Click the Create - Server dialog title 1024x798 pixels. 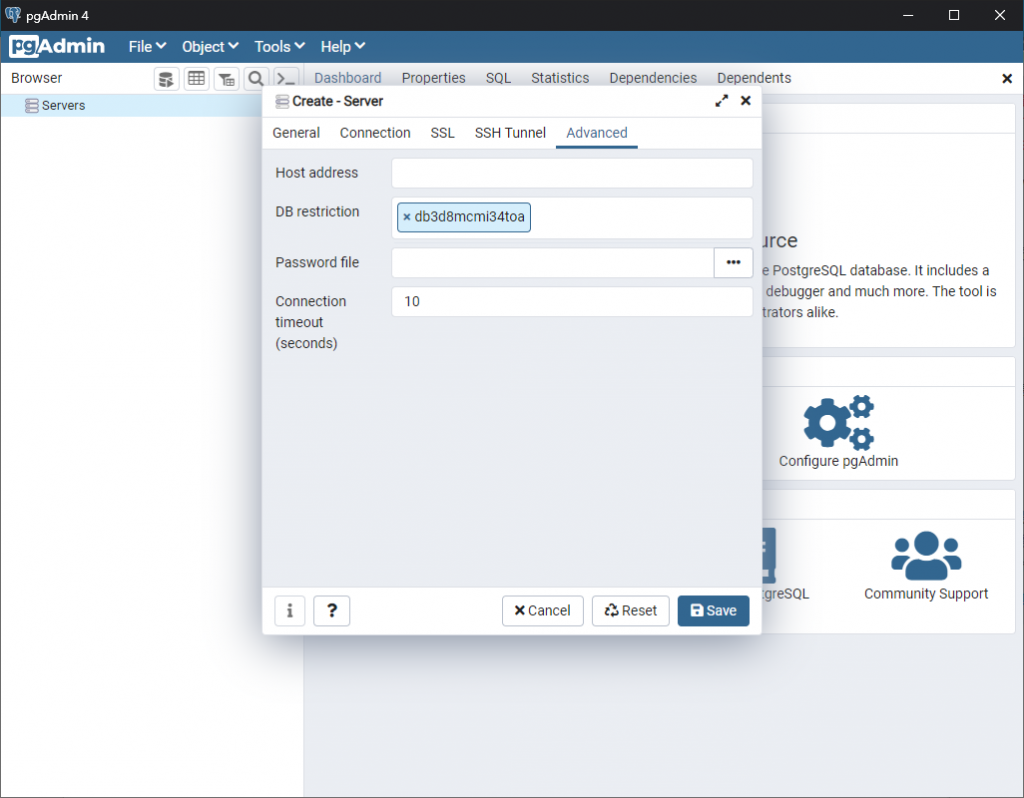pyautogui.click(x=338, y=101)
